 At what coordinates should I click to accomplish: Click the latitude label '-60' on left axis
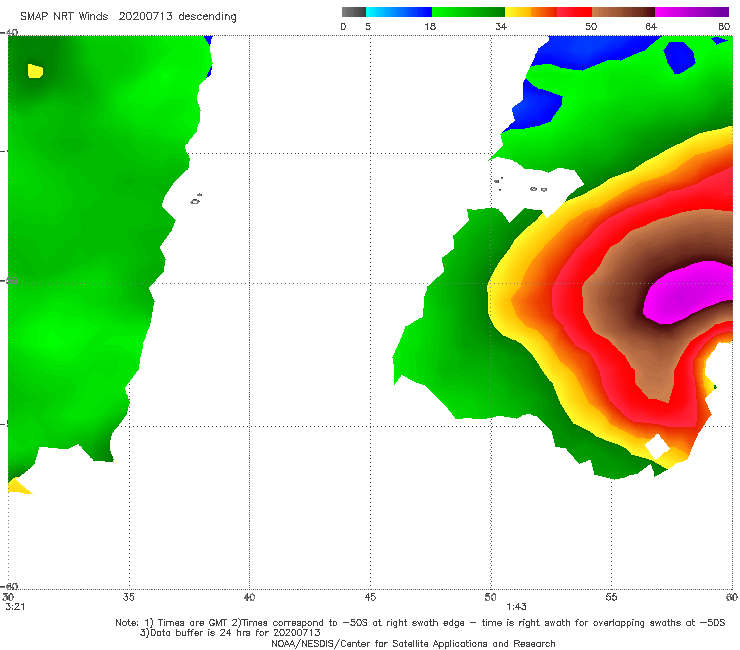click(x=11, y=586)
